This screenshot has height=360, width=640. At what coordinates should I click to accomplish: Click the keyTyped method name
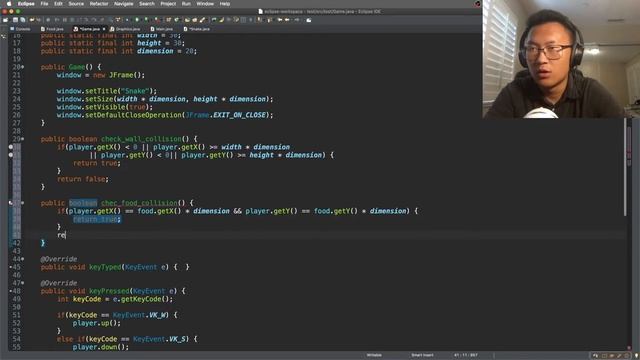coord(105,267)
